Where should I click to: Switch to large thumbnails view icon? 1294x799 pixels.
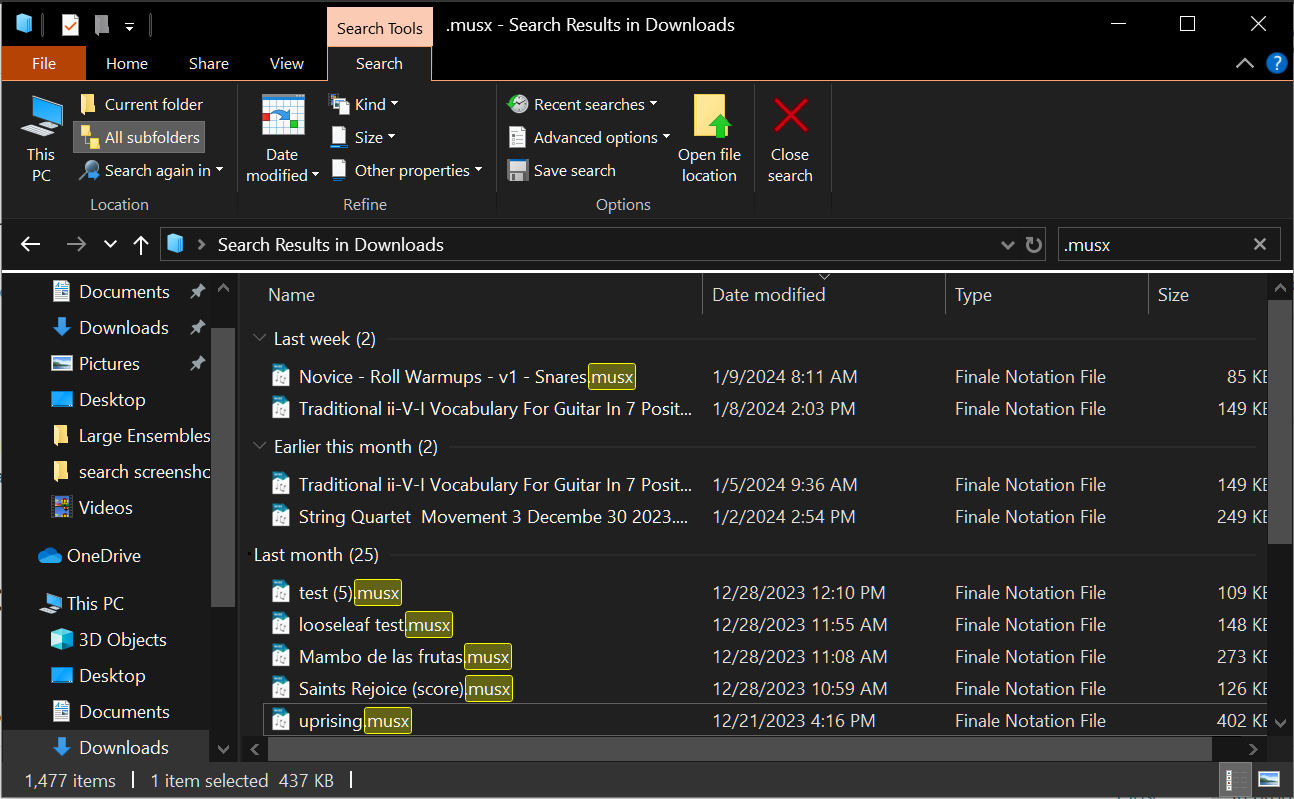pyautogui.click(x=1268, y=780)
